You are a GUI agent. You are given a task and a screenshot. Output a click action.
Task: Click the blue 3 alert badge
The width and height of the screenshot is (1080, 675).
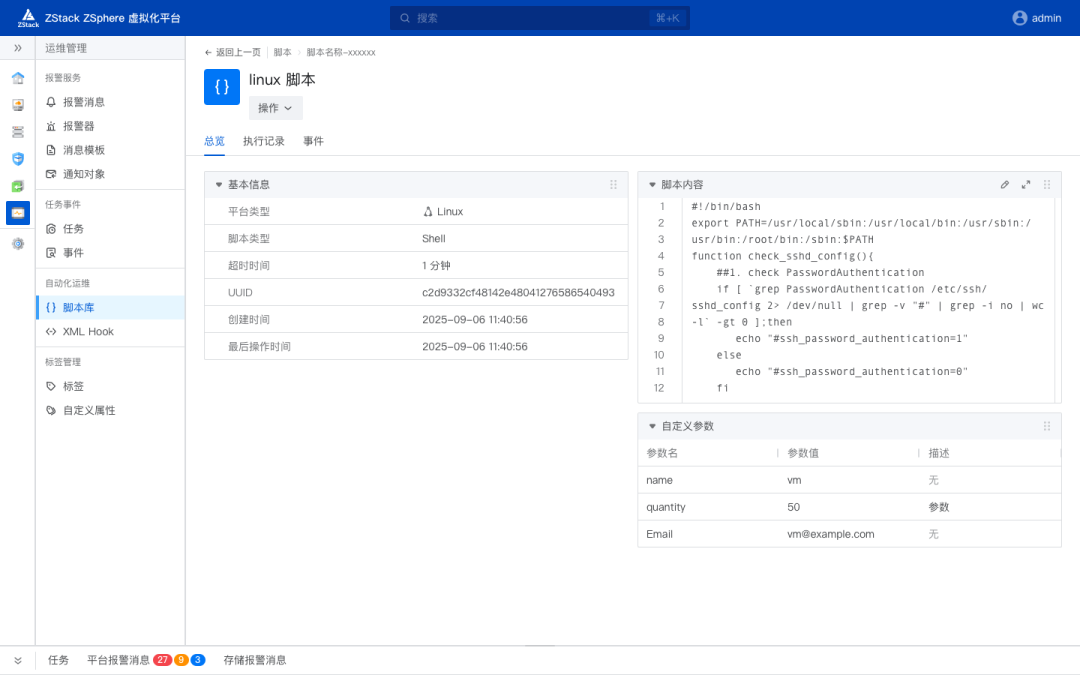pyautogui.click(x=198, y=660)
